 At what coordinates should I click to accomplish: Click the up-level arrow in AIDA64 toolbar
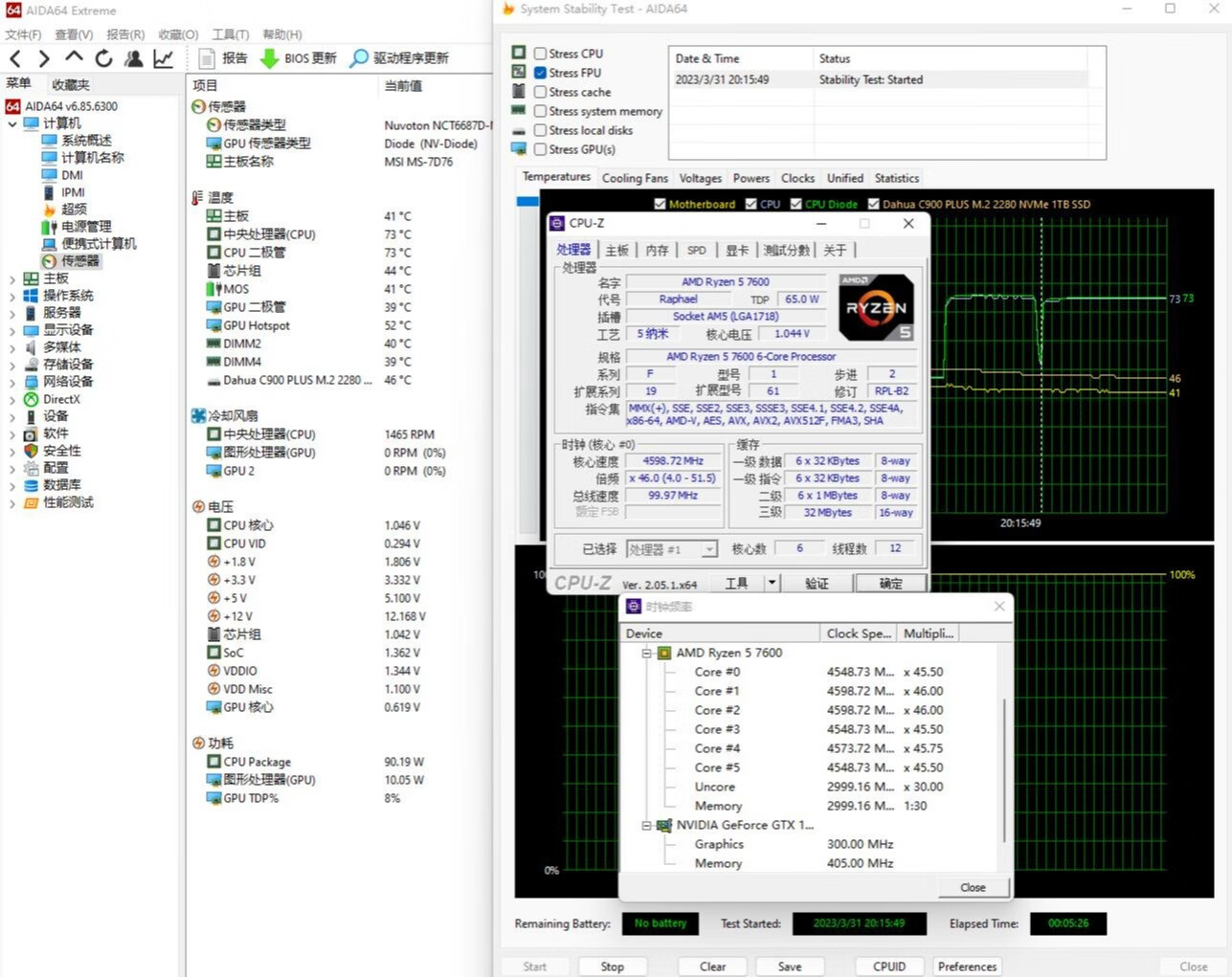[74, 57]
